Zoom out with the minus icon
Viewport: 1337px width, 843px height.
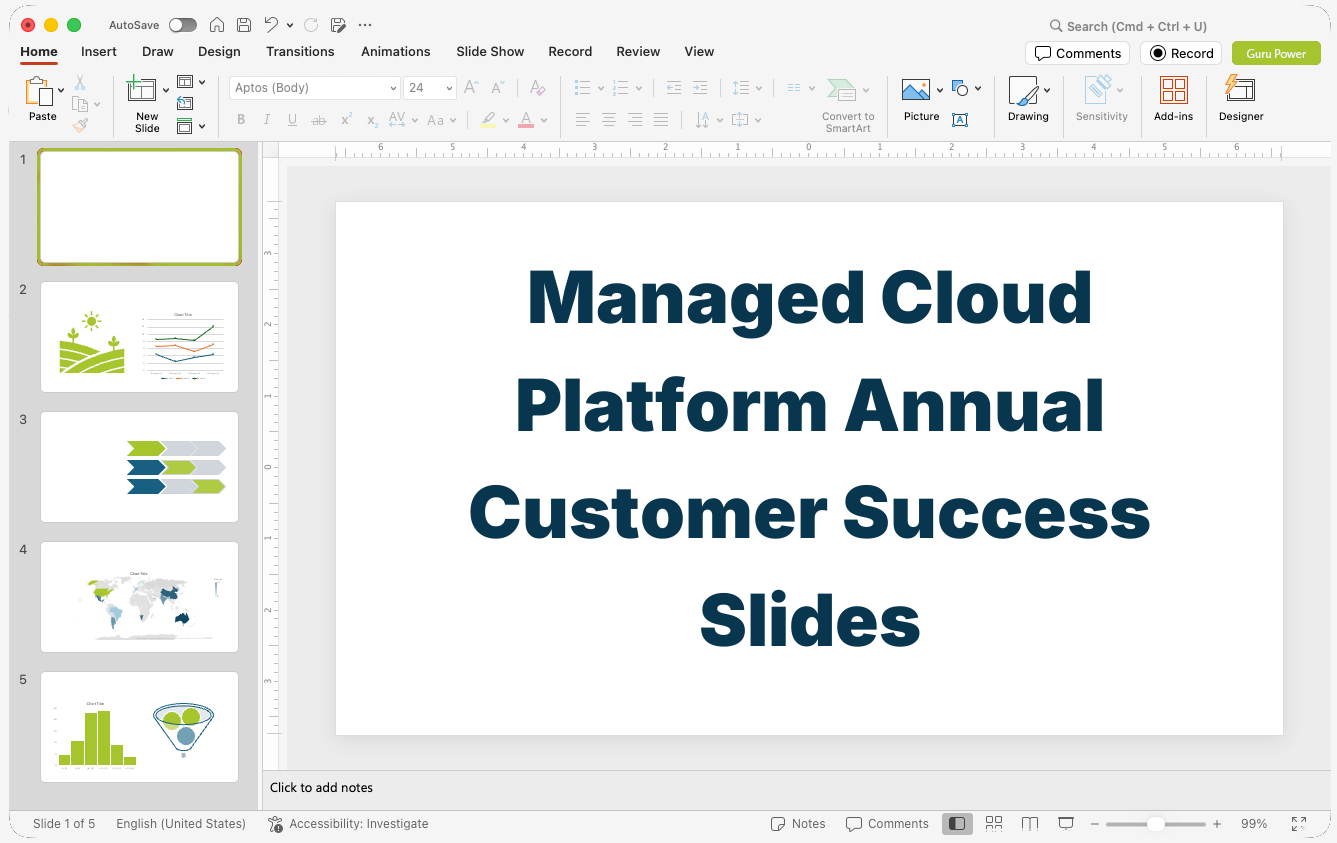pyautogui.click(x=1095, y=824)
